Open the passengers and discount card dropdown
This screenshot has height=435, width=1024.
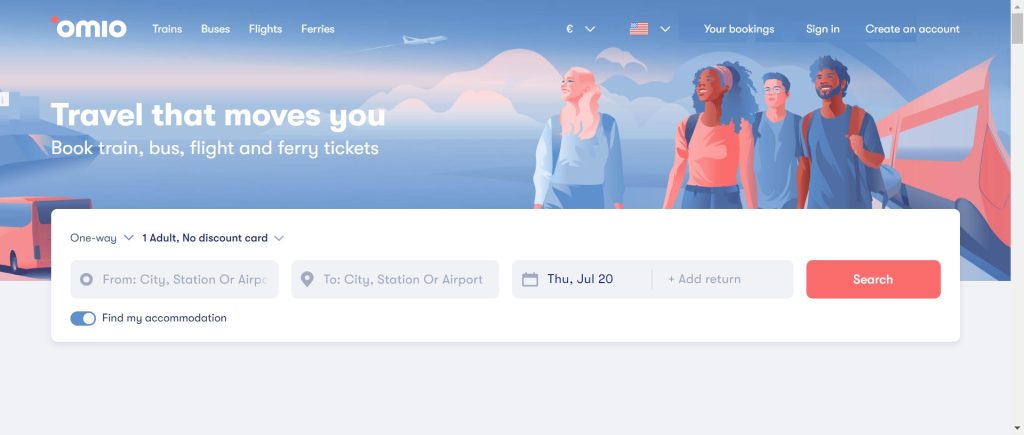[x=213, y=238]
